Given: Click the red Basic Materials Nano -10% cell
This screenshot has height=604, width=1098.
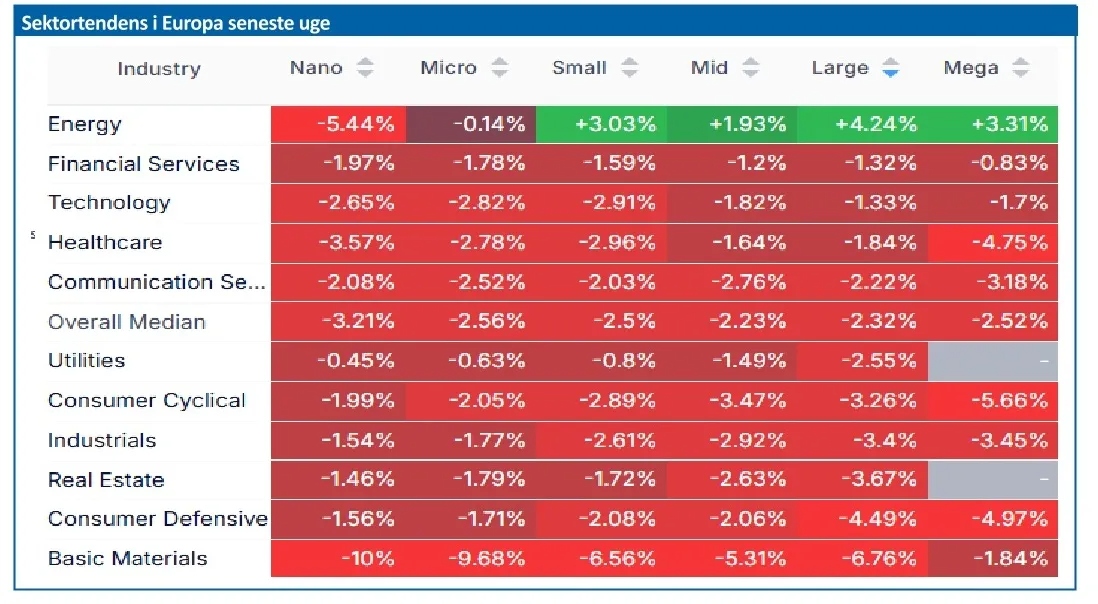Looking at the screenshot, I should (x=337, y=558).
